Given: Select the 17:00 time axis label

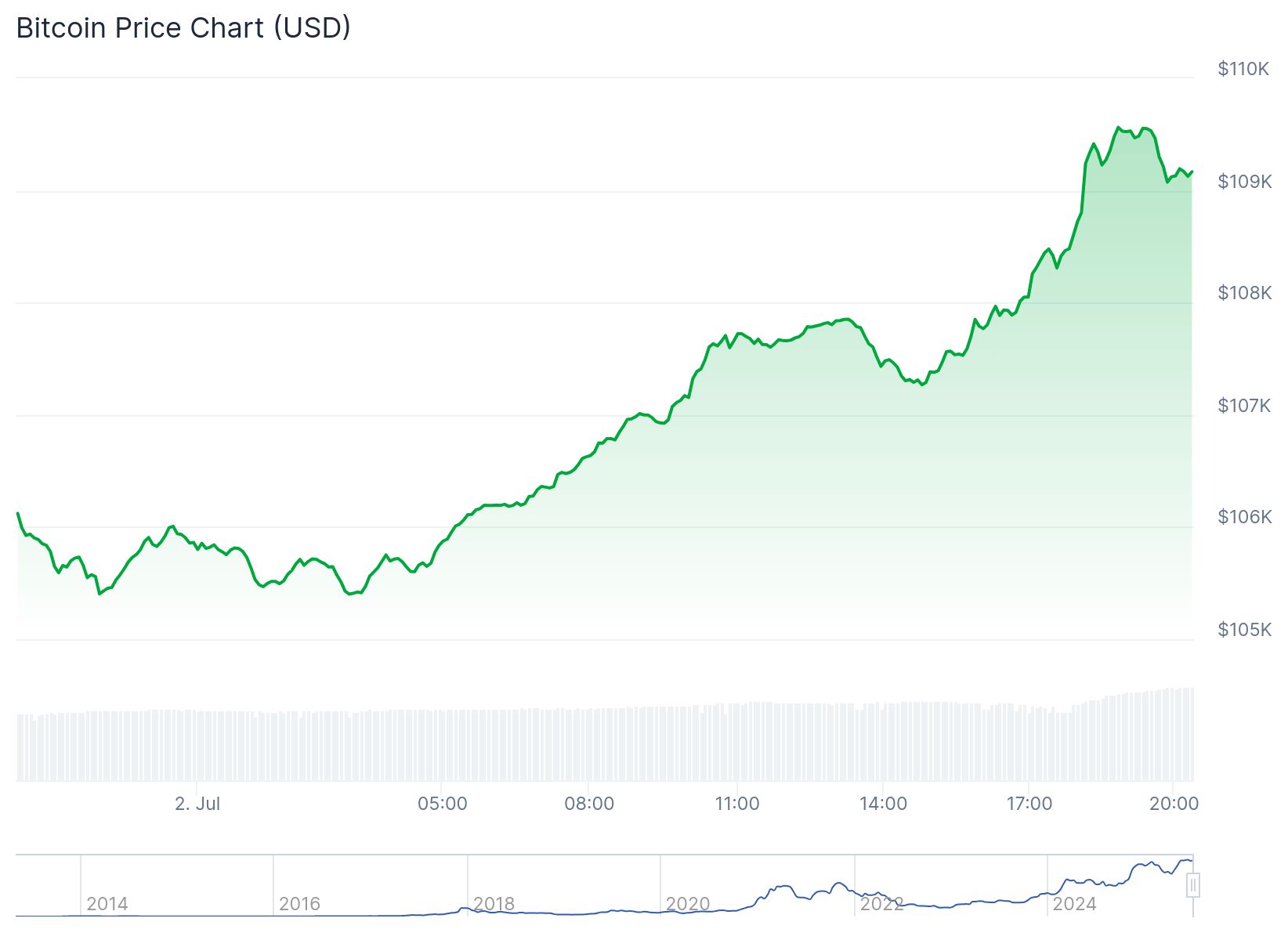Looking at the screenshot, I should 1029,804.
